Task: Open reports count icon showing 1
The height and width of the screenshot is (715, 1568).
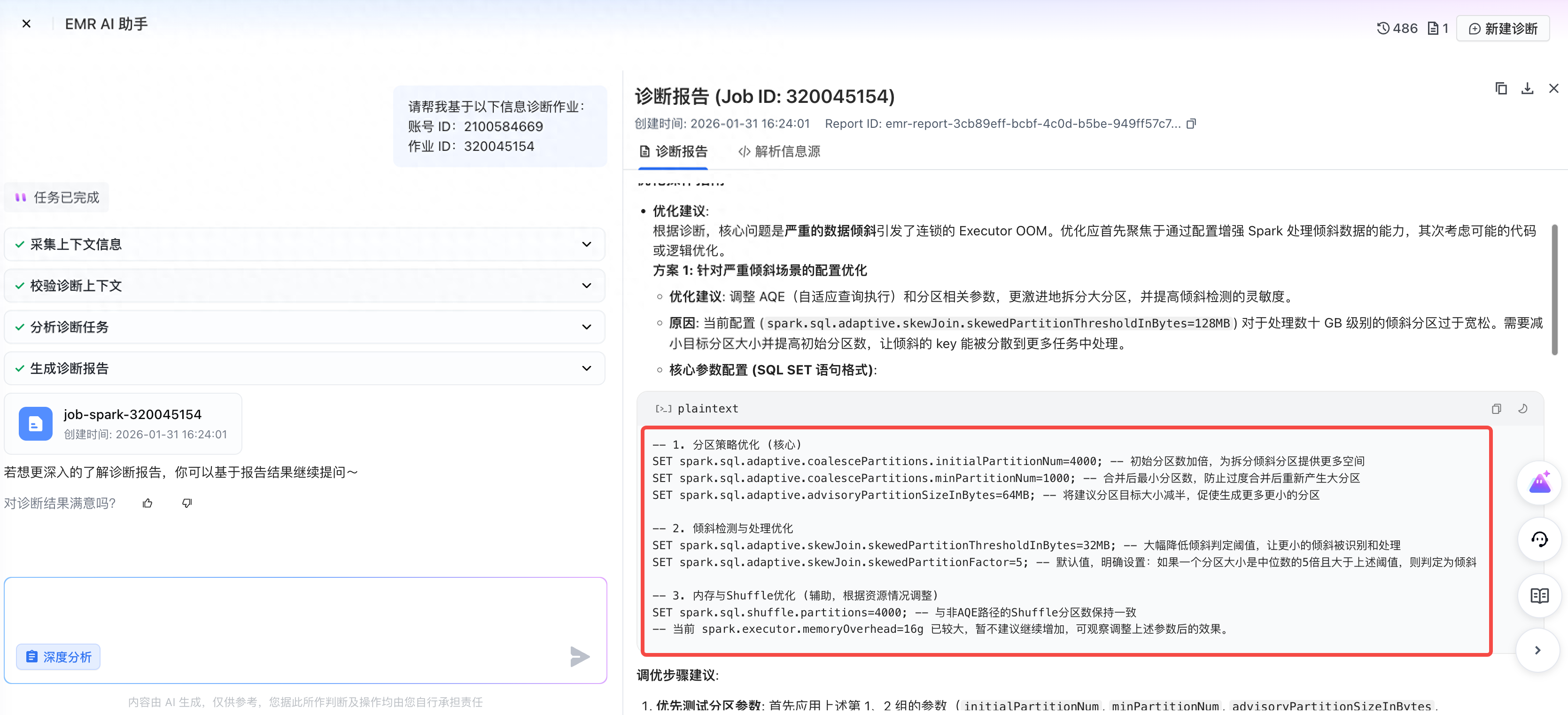Action: 1438,29
